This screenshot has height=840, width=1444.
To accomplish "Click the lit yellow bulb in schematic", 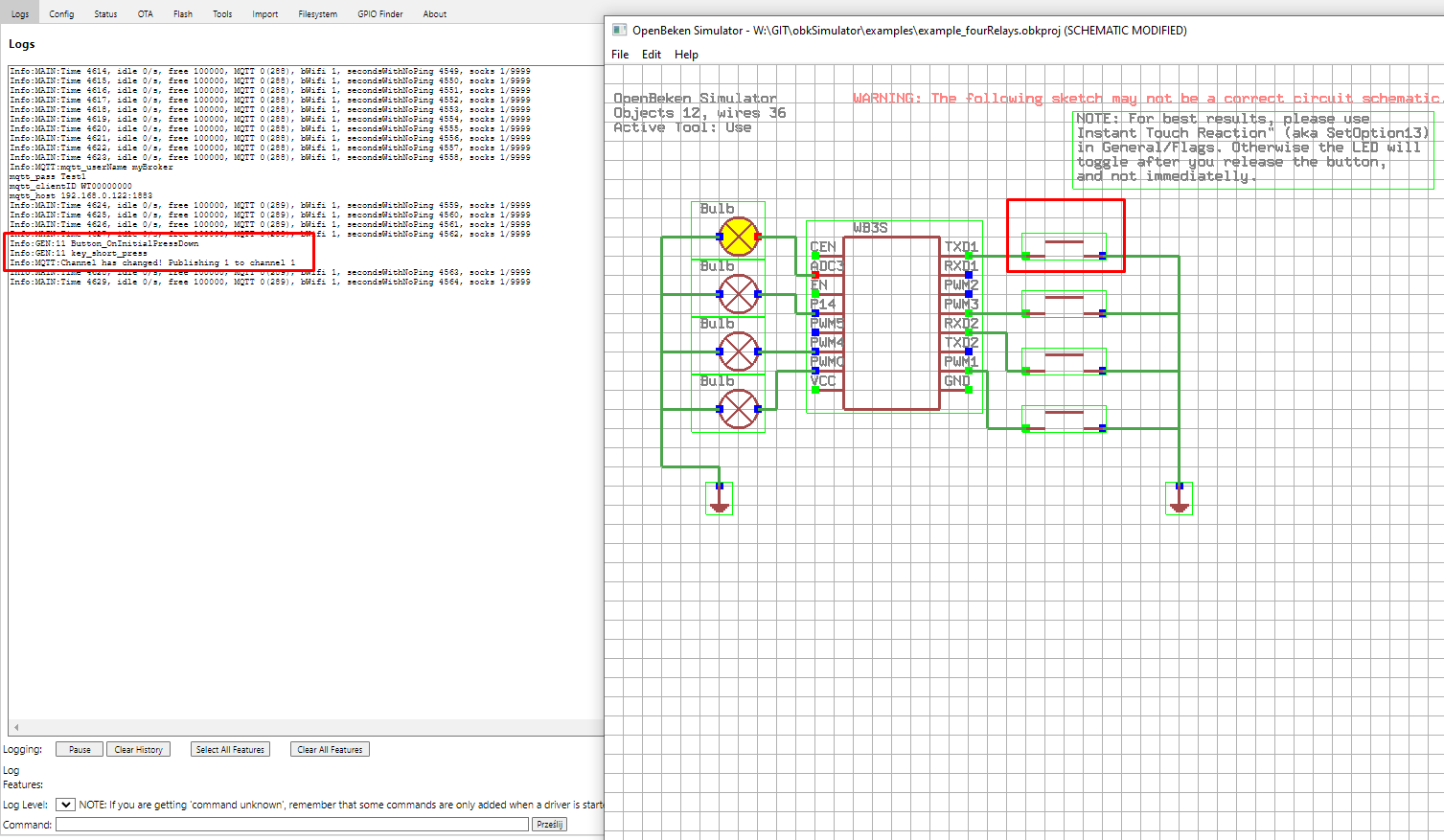I will [739, 237].
